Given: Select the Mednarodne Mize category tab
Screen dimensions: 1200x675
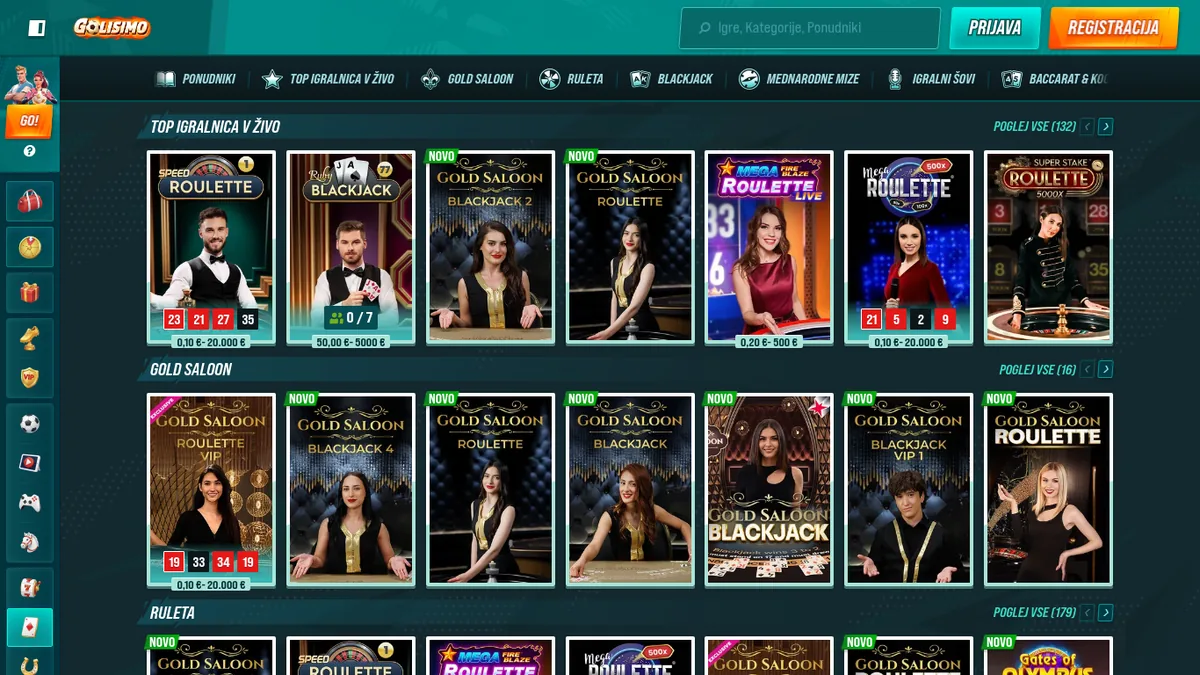Looking at the screenshot, I should pos(799,79).
